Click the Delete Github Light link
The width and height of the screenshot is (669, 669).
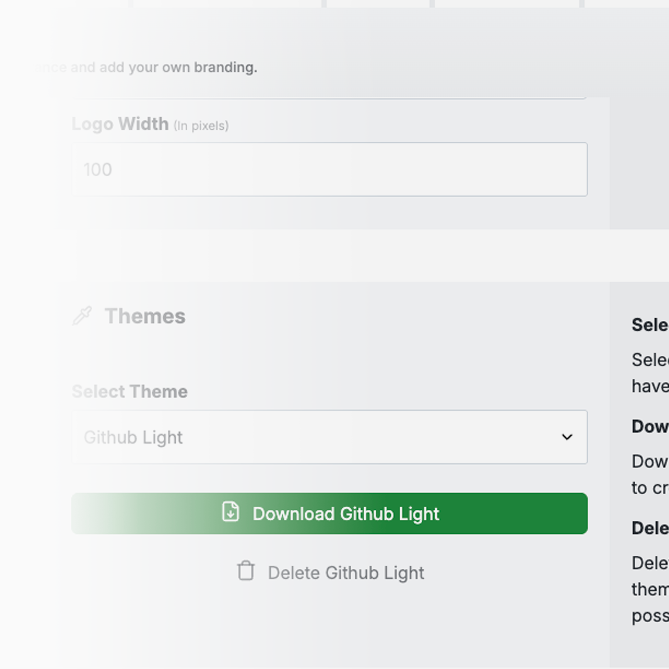[345, 573]
